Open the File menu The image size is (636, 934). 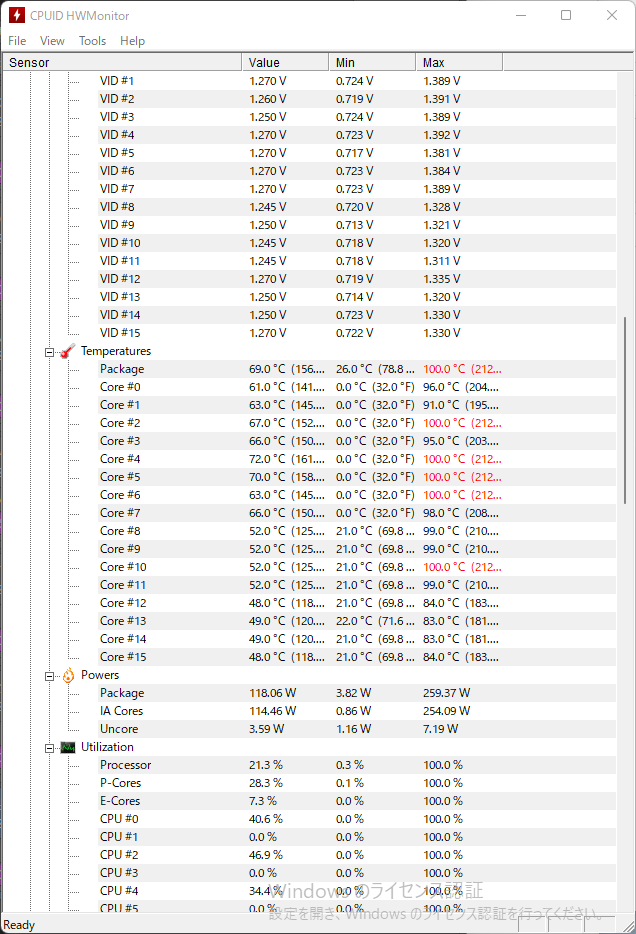click(x=17, y=41)
